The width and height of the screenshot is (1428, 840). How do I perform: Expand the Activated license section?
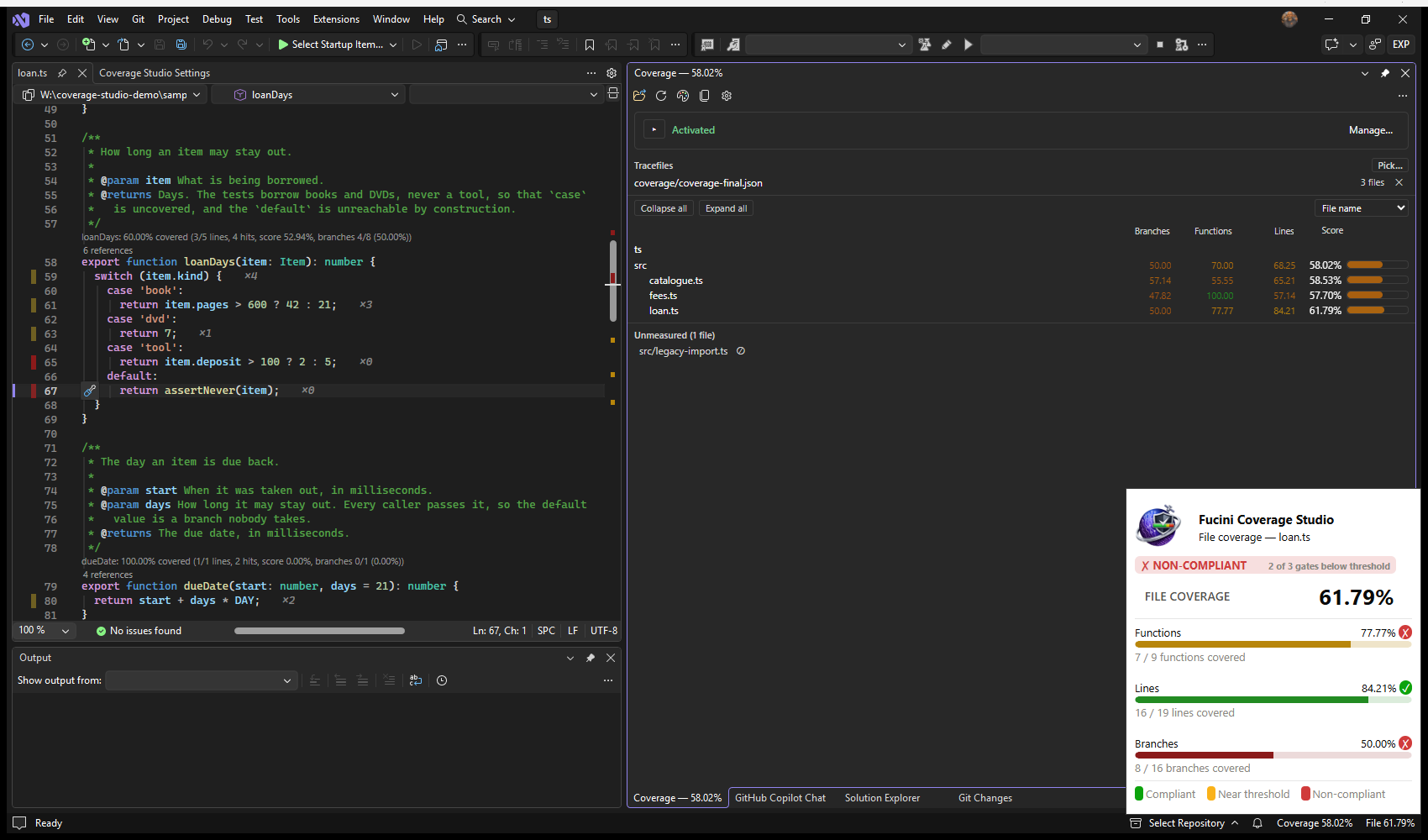(x=654, y=130)
